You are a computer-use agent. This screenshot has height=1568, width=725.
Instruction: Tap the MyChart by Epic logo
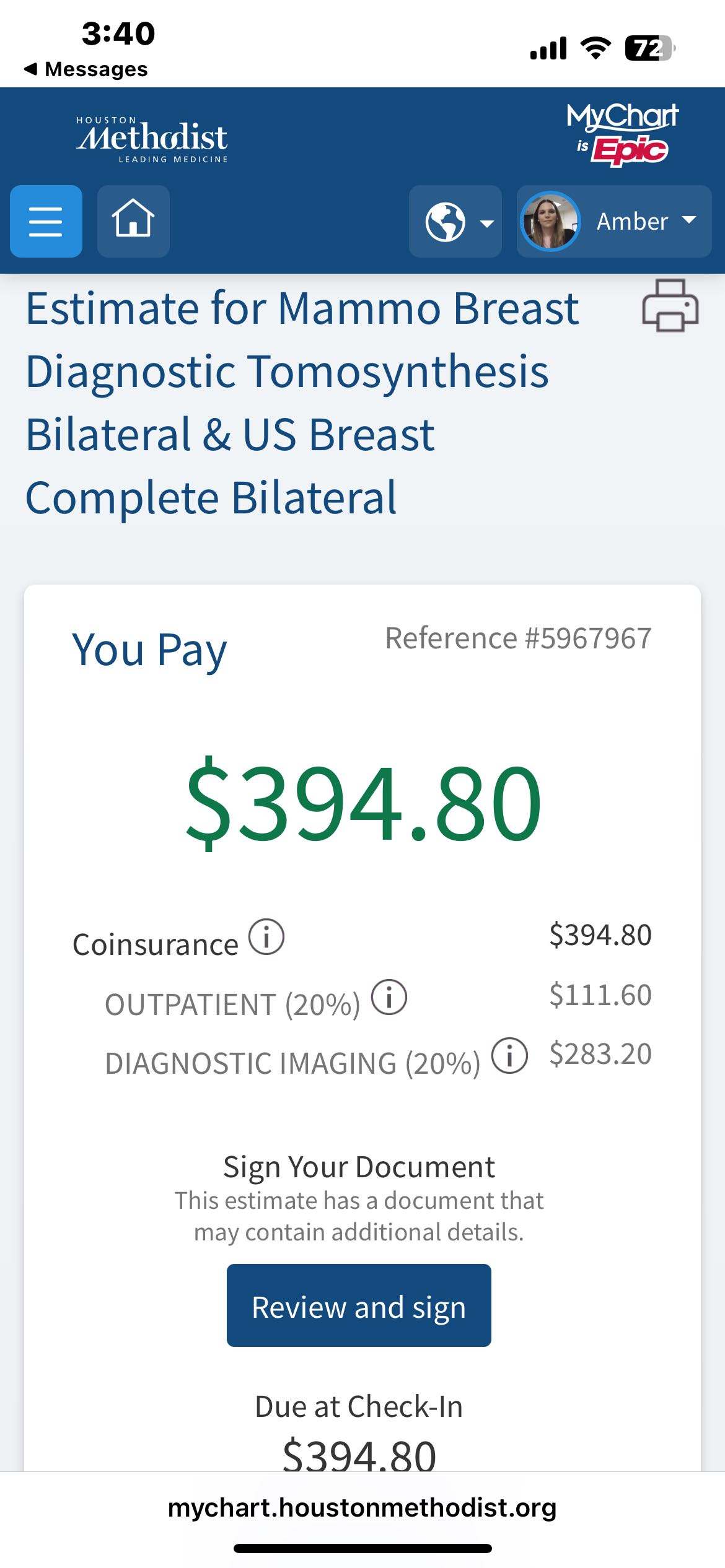622,134
